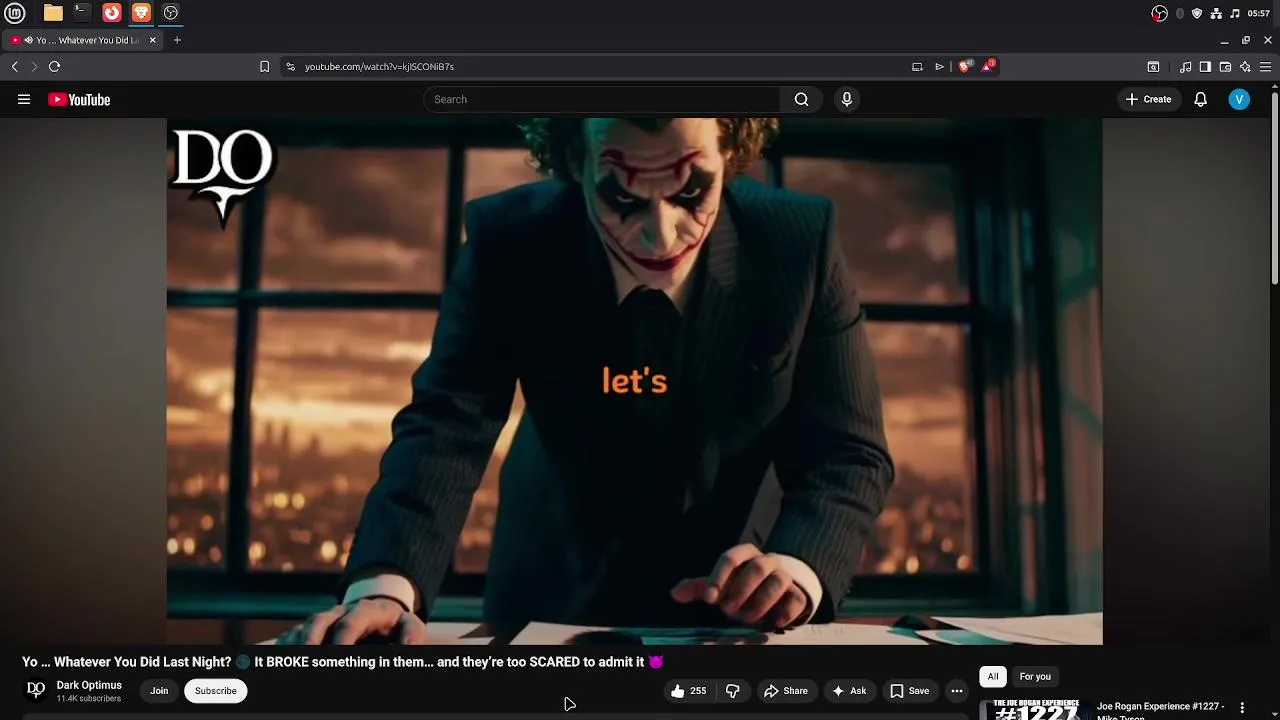The width and height of the screenshot is (1280, 720).
Task: Open the Dark Optimus channel name link
Action: click(89, 685)
